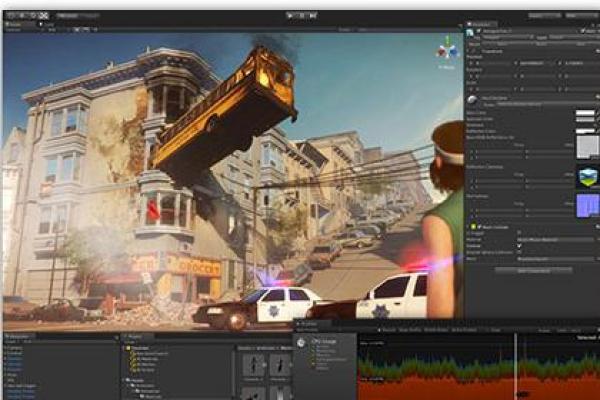Click the scene orientation gizmo
Image resolution: width=600 pixels, height=400 pixels.
click(x=445, y=49)
